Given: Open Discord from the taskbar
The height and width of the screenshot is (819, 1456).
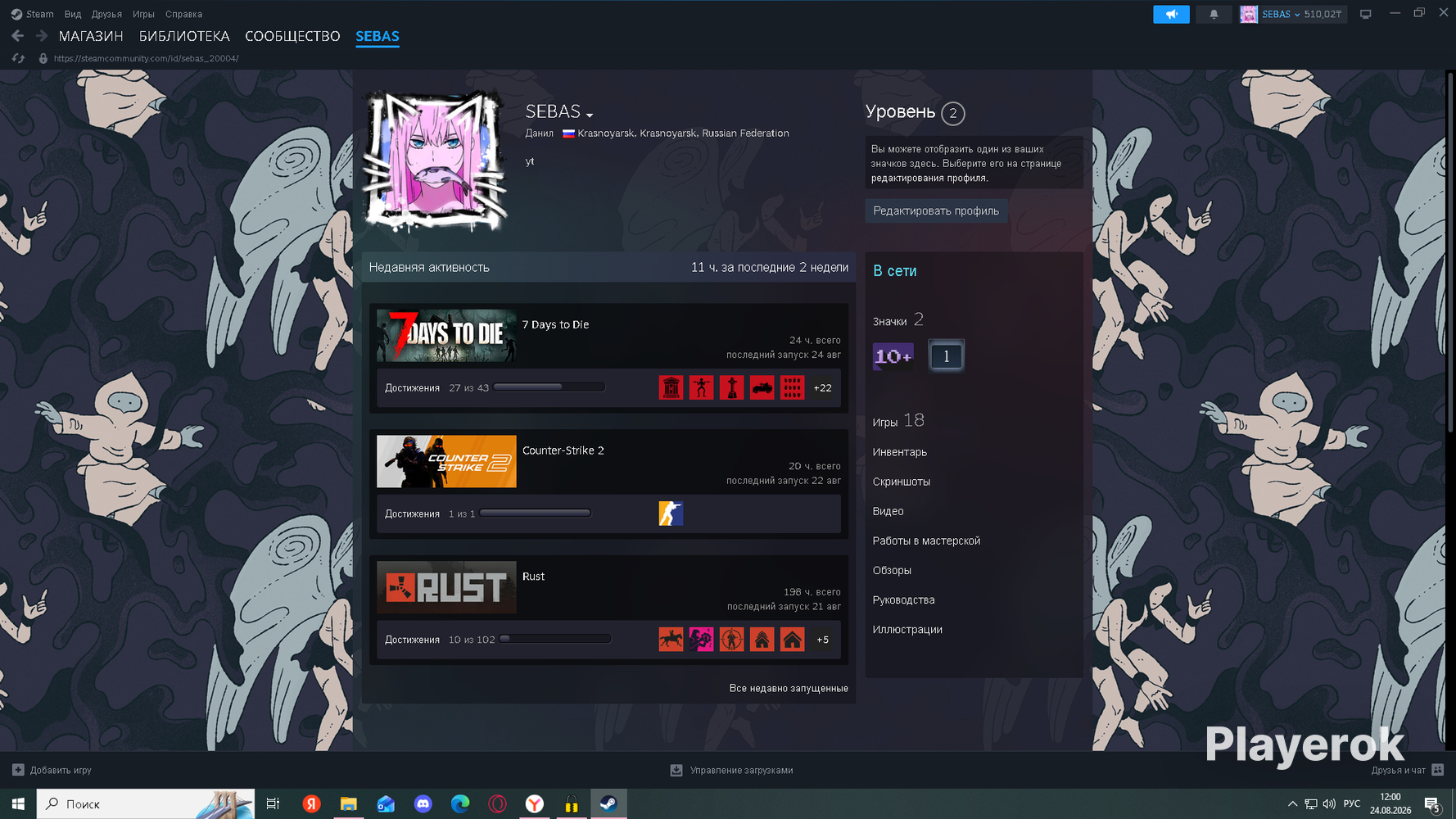Looking at the screenshot, I should pos(423,804).
